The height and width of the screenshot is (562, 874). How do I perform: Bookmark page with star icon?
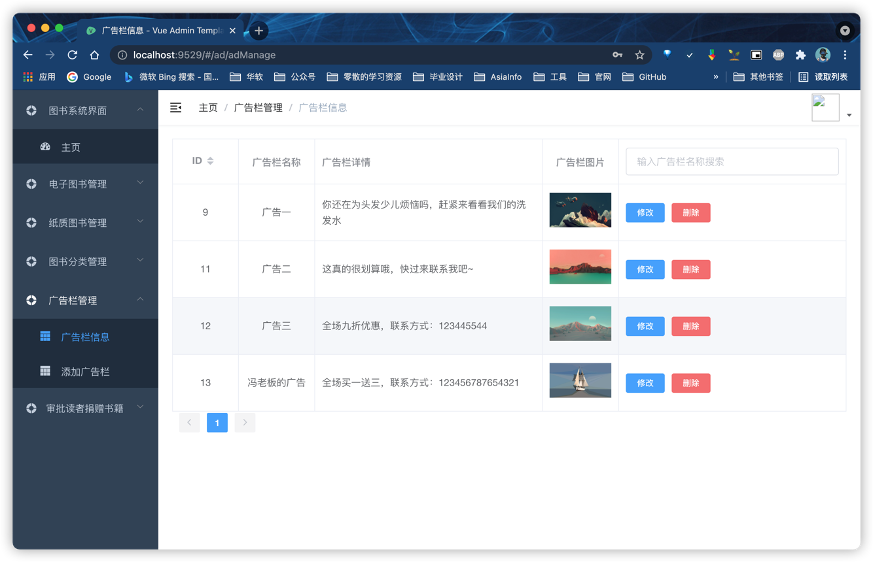click(639, 55)
